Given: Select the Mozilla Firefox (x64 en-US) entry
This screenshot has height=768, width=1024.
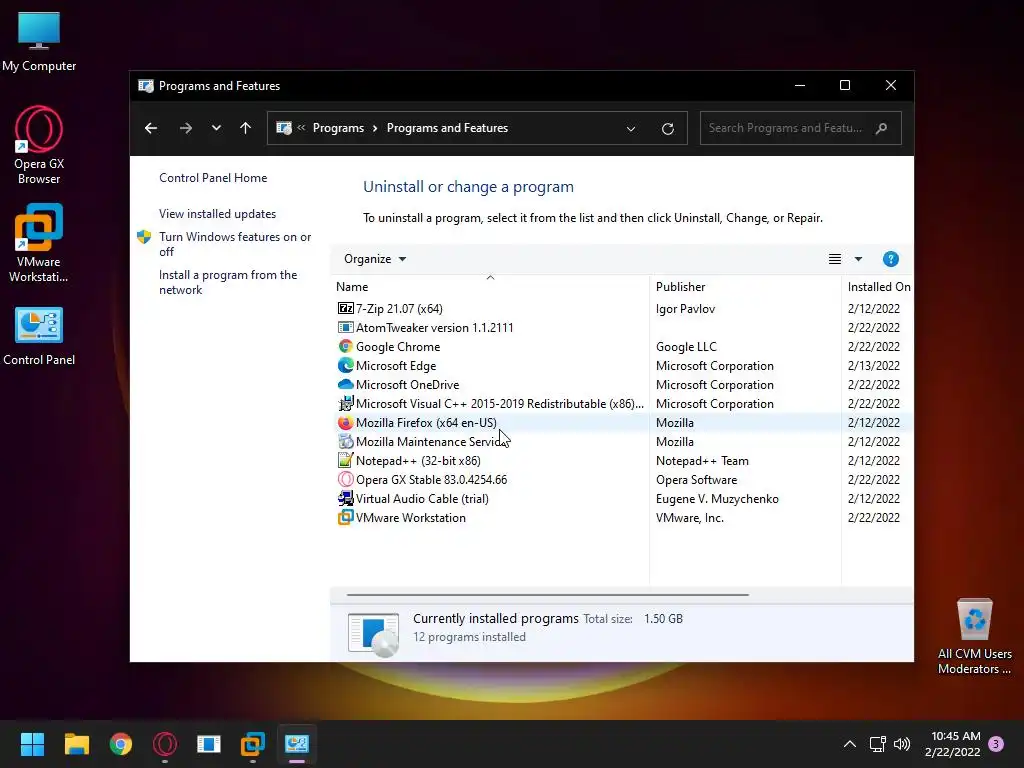Looking at the screenshot, I should click(x=426, y=423).
